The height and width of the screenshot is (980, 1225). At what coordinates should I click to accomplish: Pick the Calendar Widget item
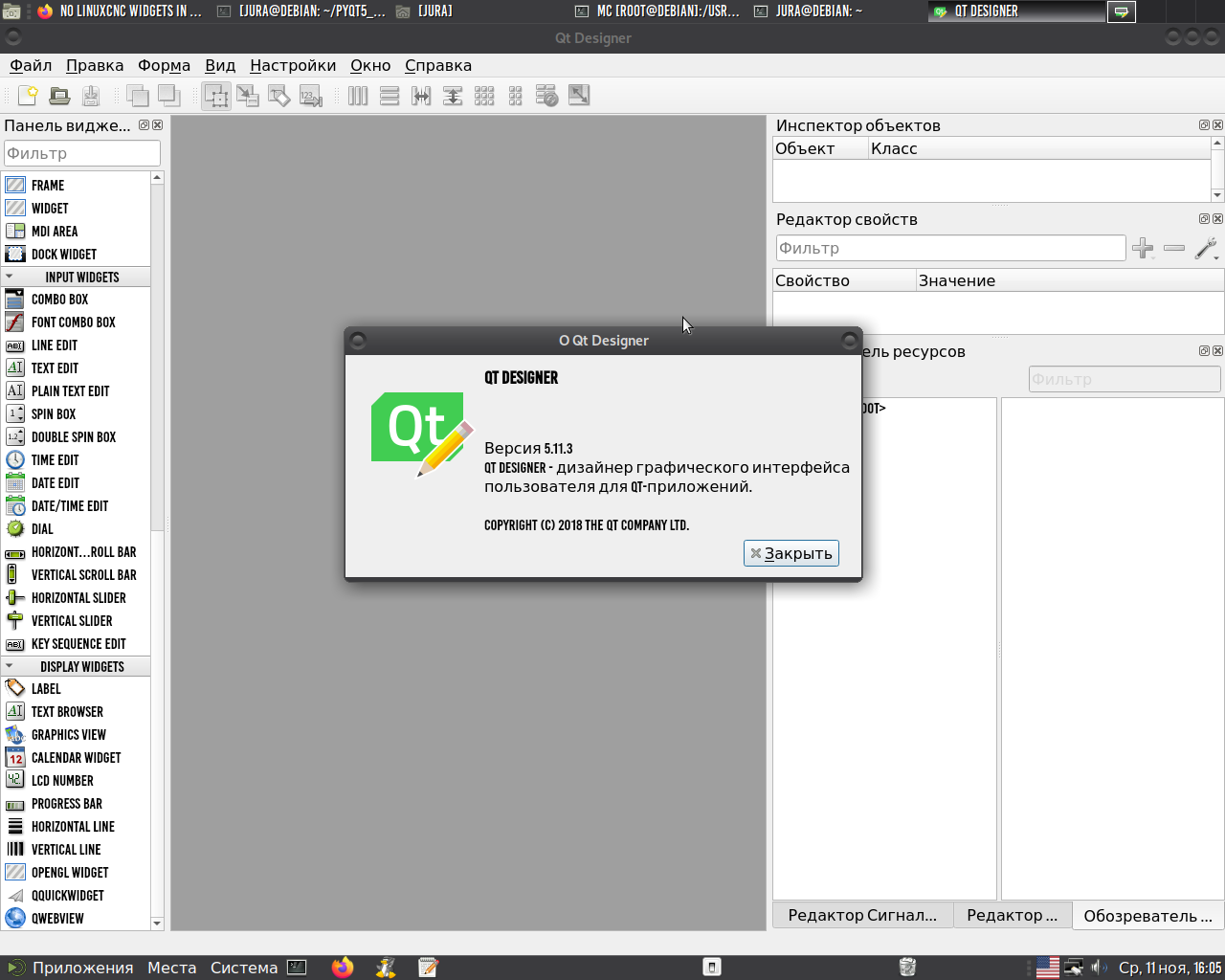coord(77,758)
